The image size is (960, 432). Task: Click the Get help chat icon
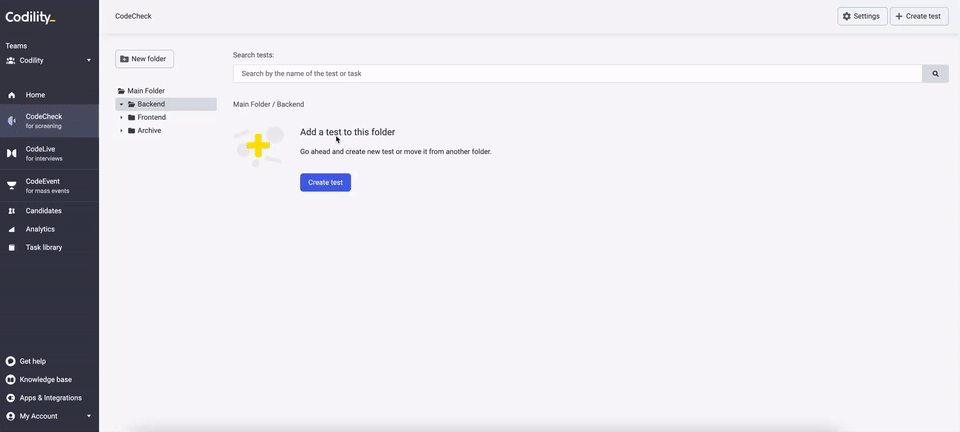coord(10,362)
